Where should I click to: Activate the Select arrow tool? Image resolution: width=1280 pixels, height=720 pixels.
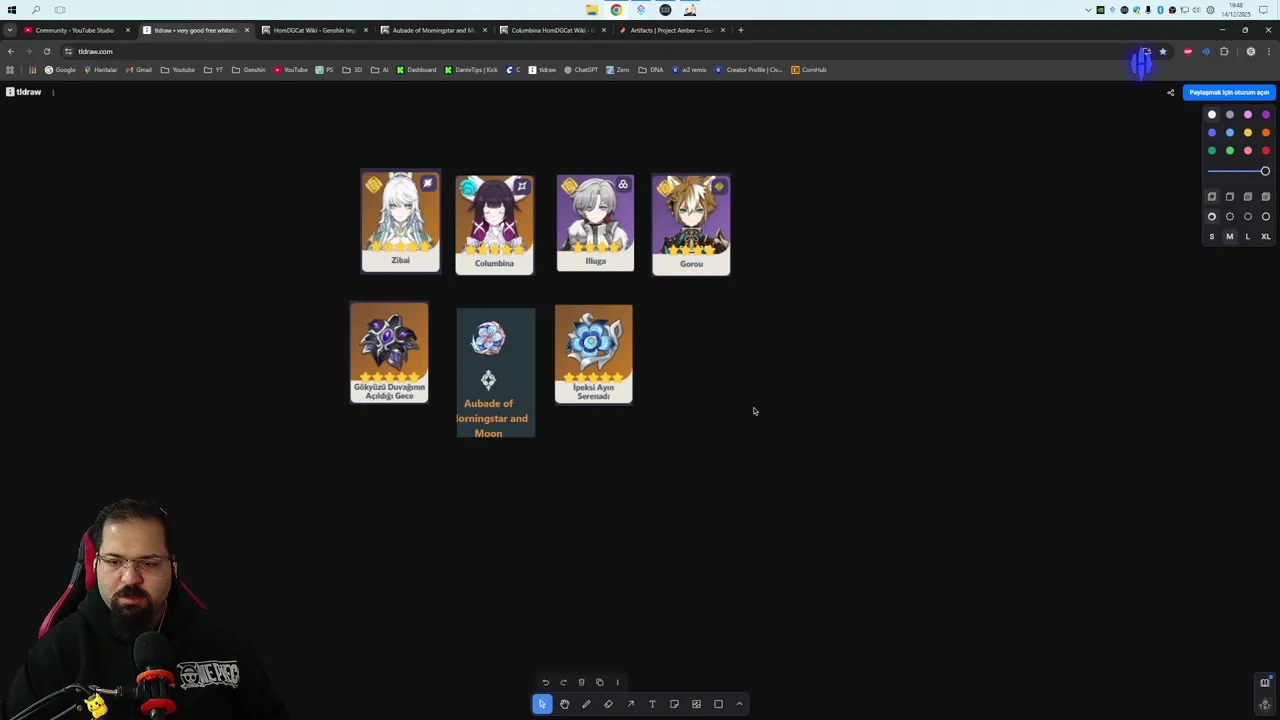pos(542,704)
